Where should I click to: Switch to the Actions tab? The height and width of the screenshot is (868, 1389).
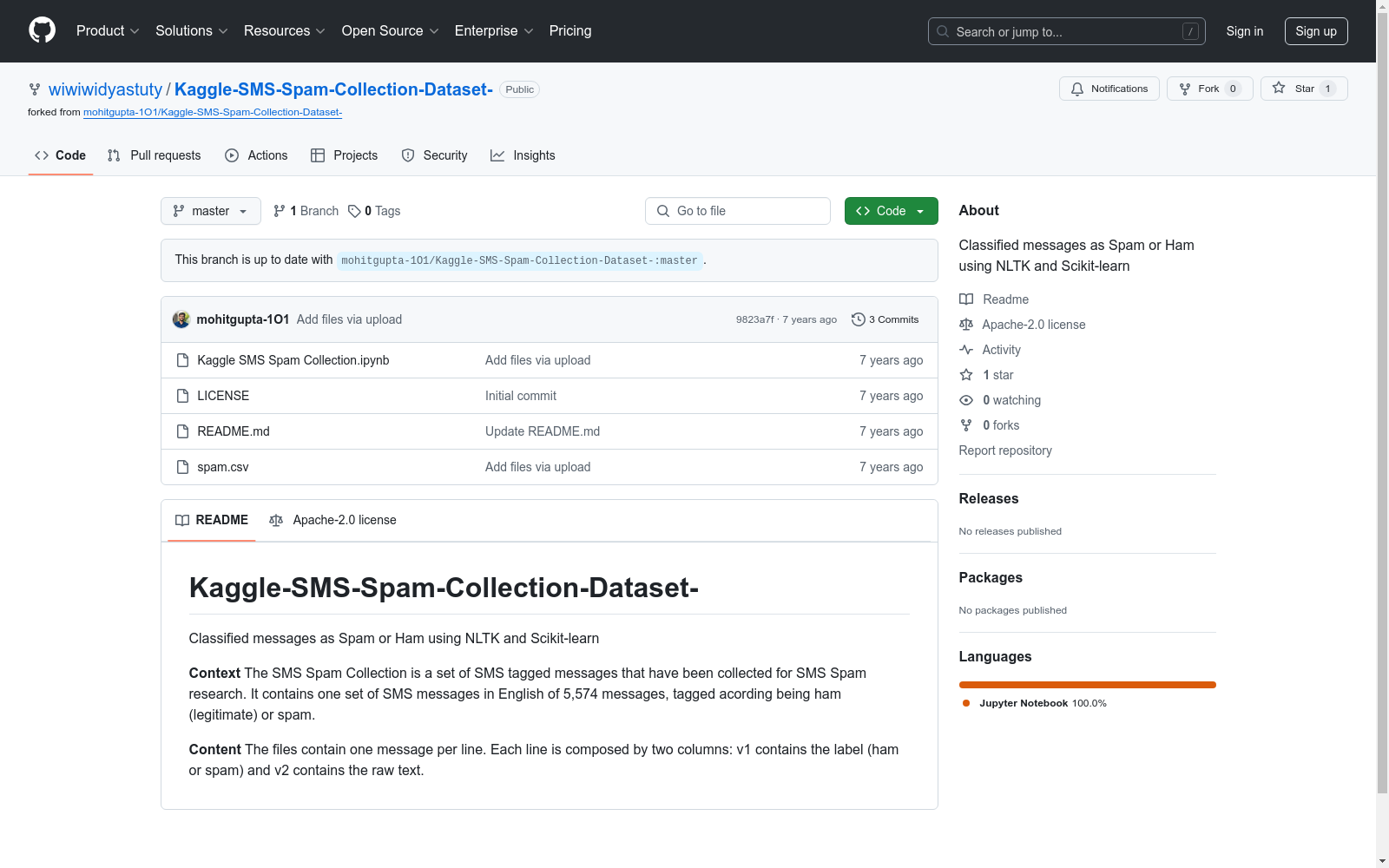coord(256,155)
